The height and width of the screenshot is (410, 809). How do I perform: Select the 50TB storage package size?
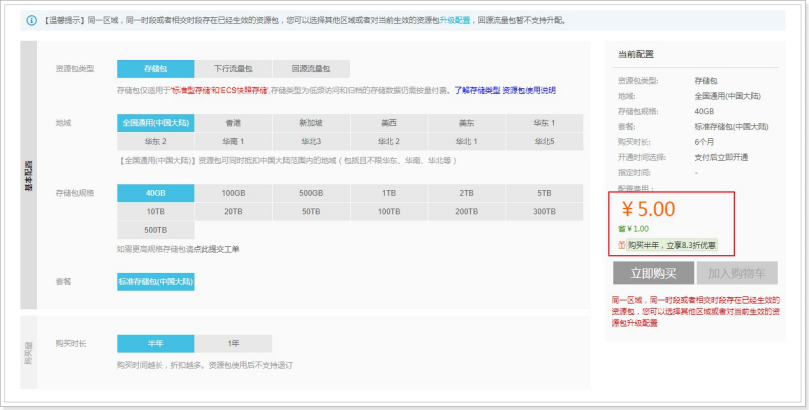[311, 211]
